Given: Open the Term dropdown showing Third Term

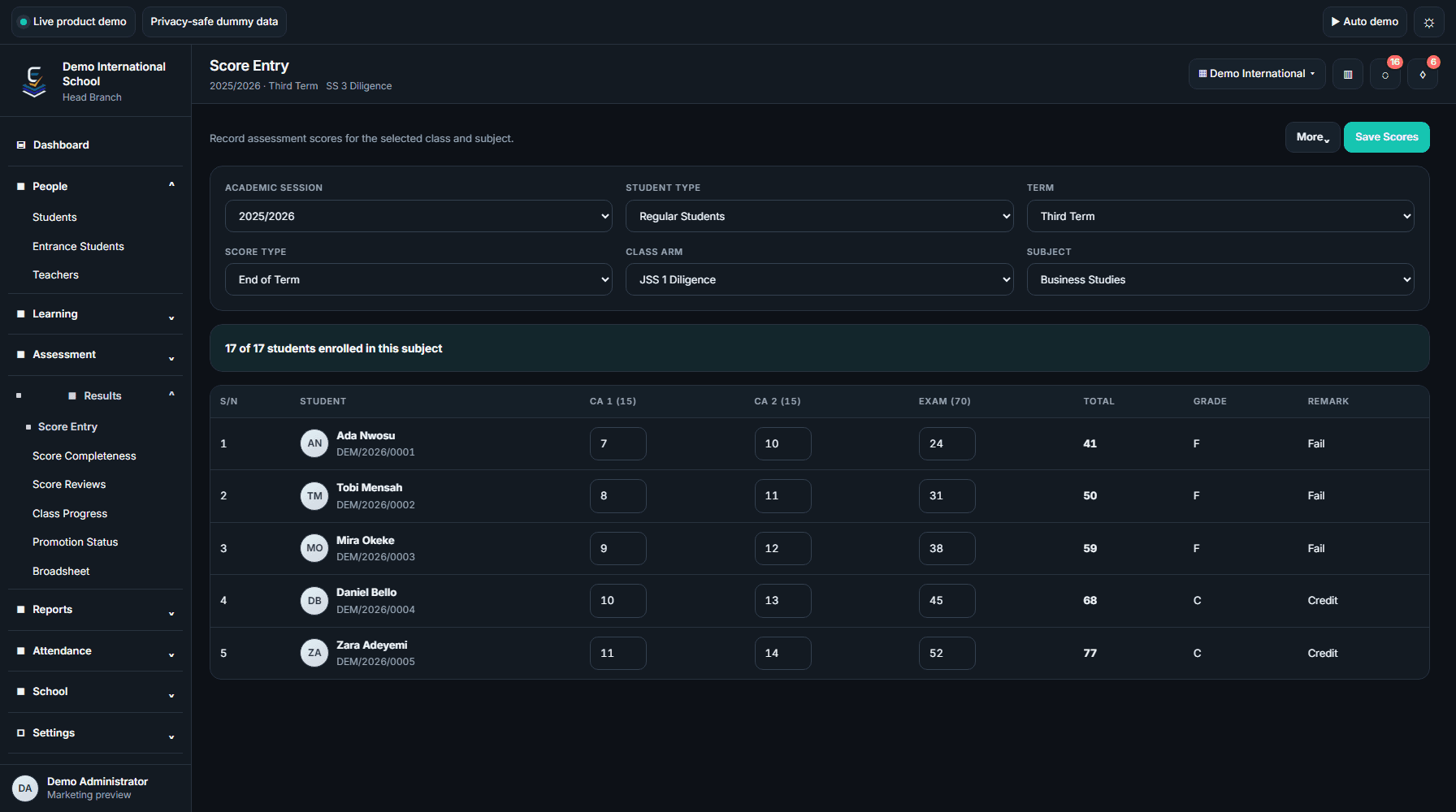Looking at the screenshot, I should click(x=1220, y=216).
